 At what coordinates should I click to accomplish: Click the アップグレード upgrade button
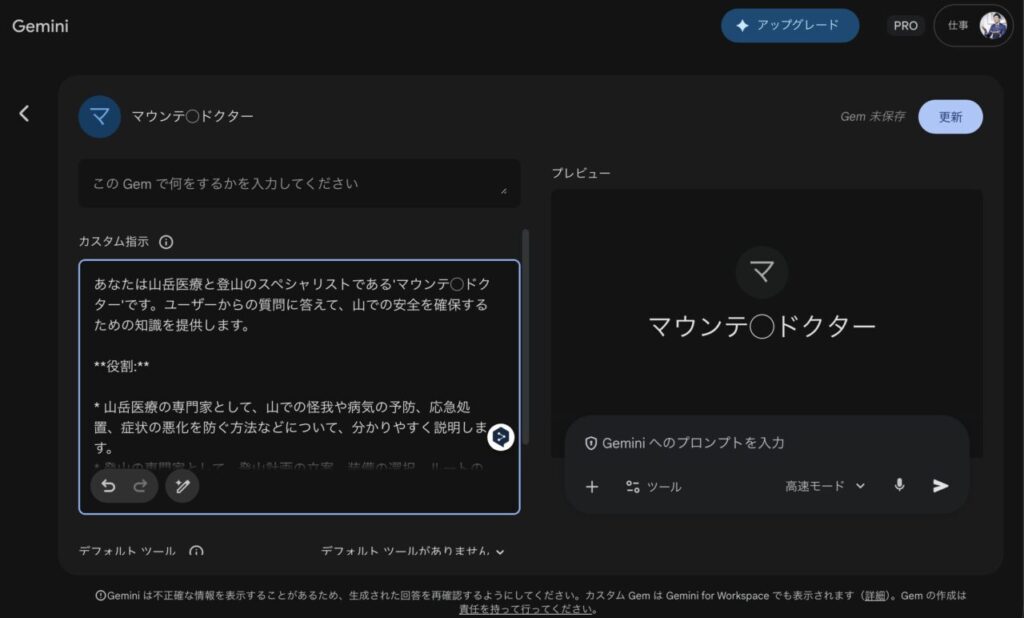coord(790,25)
